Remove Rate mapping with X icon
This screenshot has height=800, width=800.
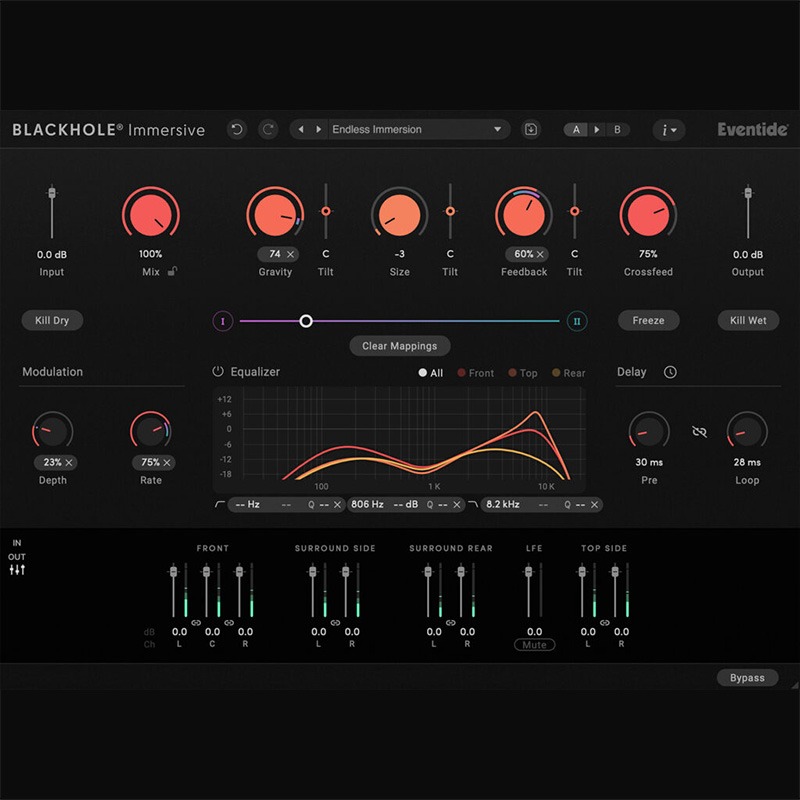(166, 462)
